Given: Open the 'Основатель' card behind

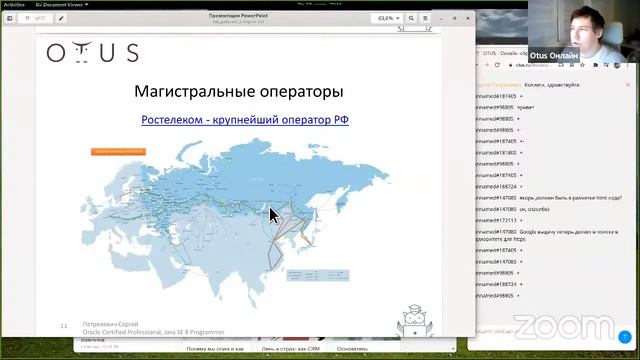Looking at the screenshot, I should click(352, 349).
